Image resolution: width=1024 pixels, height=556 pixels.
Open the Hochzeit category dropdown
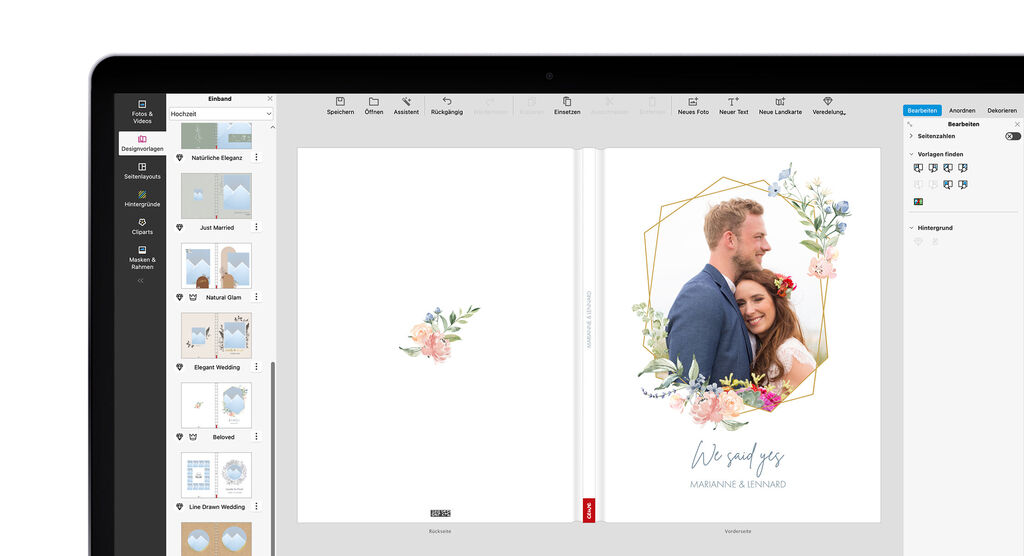pos(221,114)
